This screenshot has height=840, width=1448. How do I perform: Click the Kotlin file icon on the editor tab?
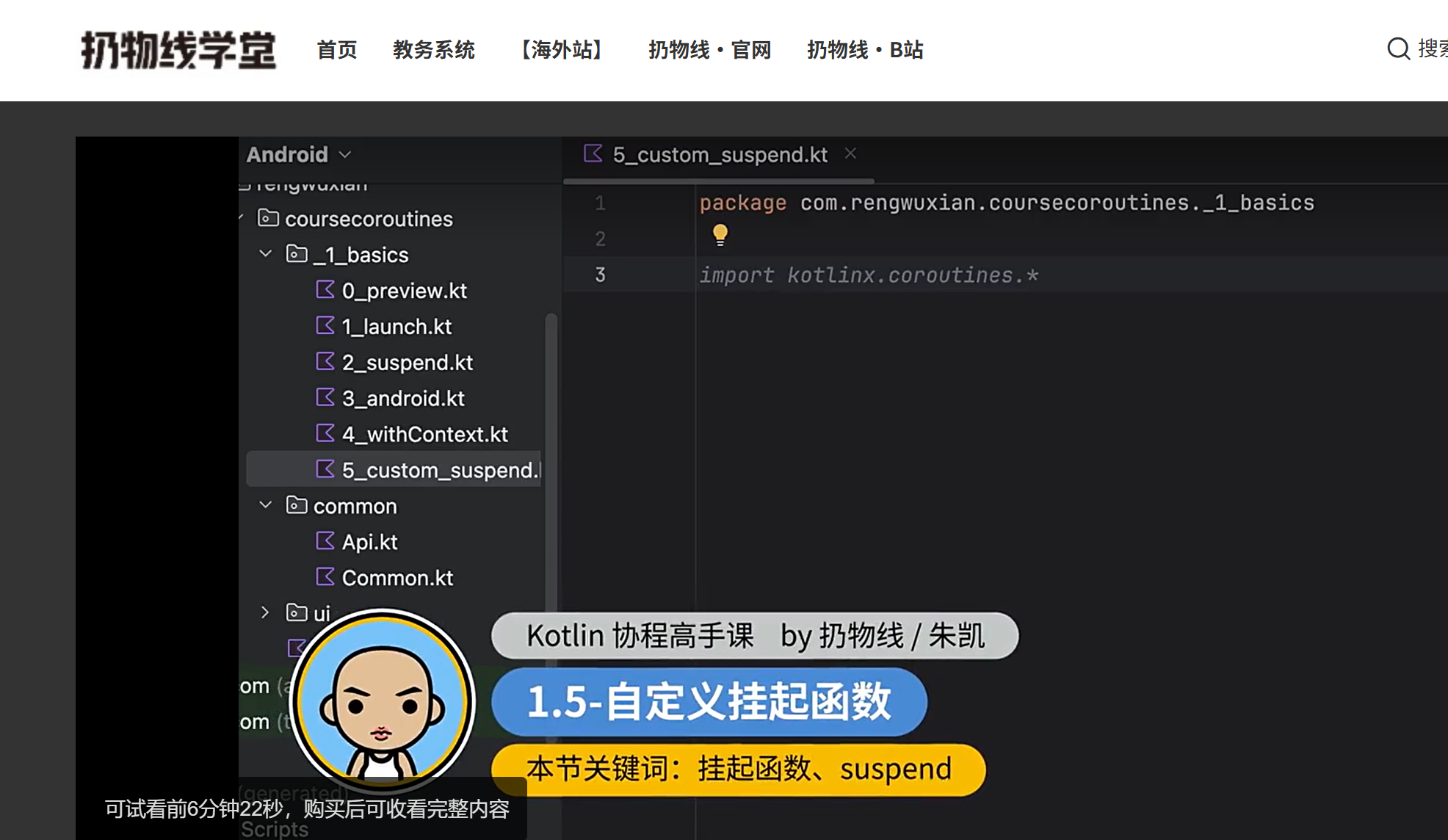(593, 153)
